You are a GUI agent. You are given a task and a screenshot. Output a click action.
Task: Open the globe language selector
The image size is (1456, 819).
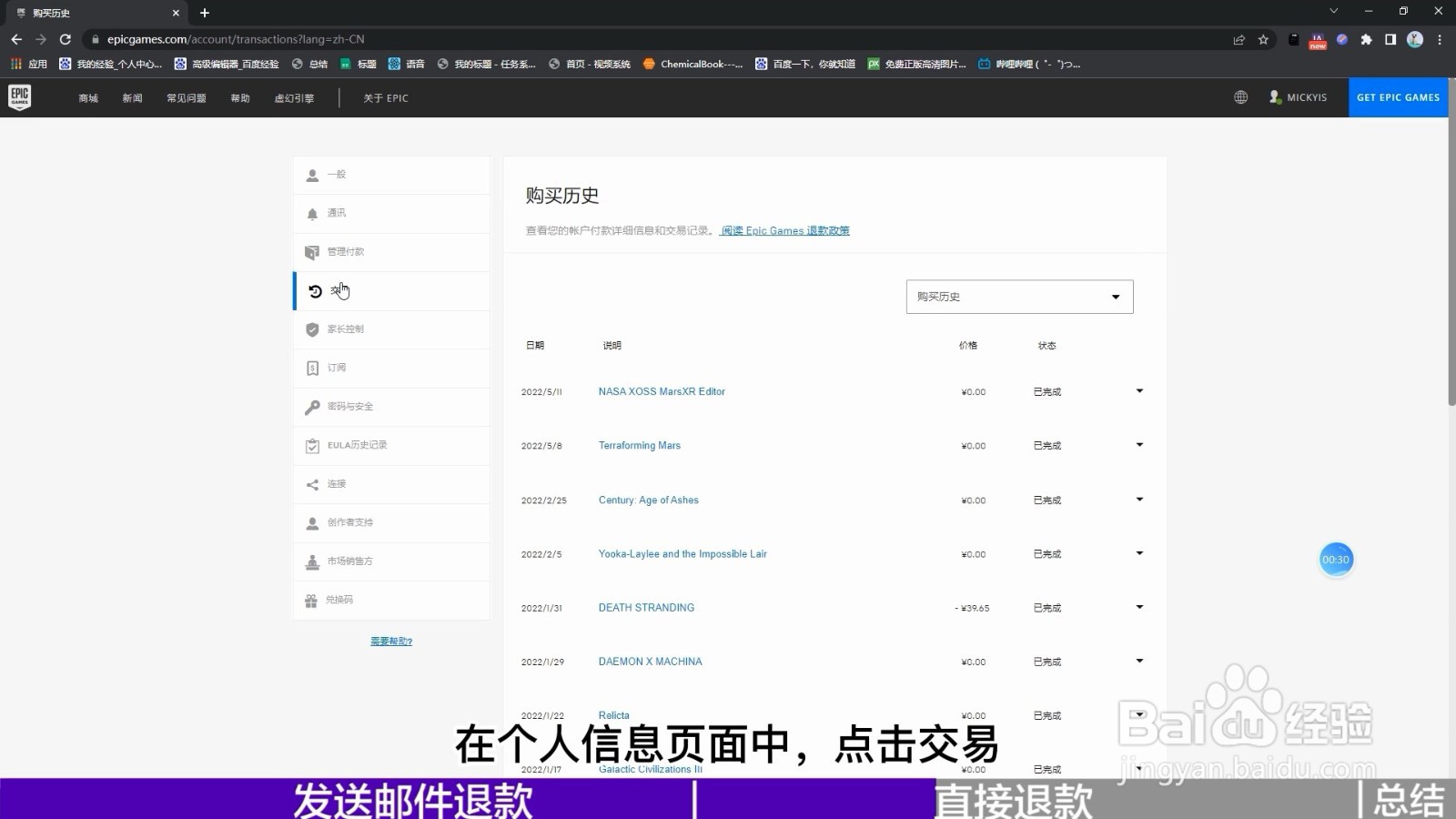1240,97
